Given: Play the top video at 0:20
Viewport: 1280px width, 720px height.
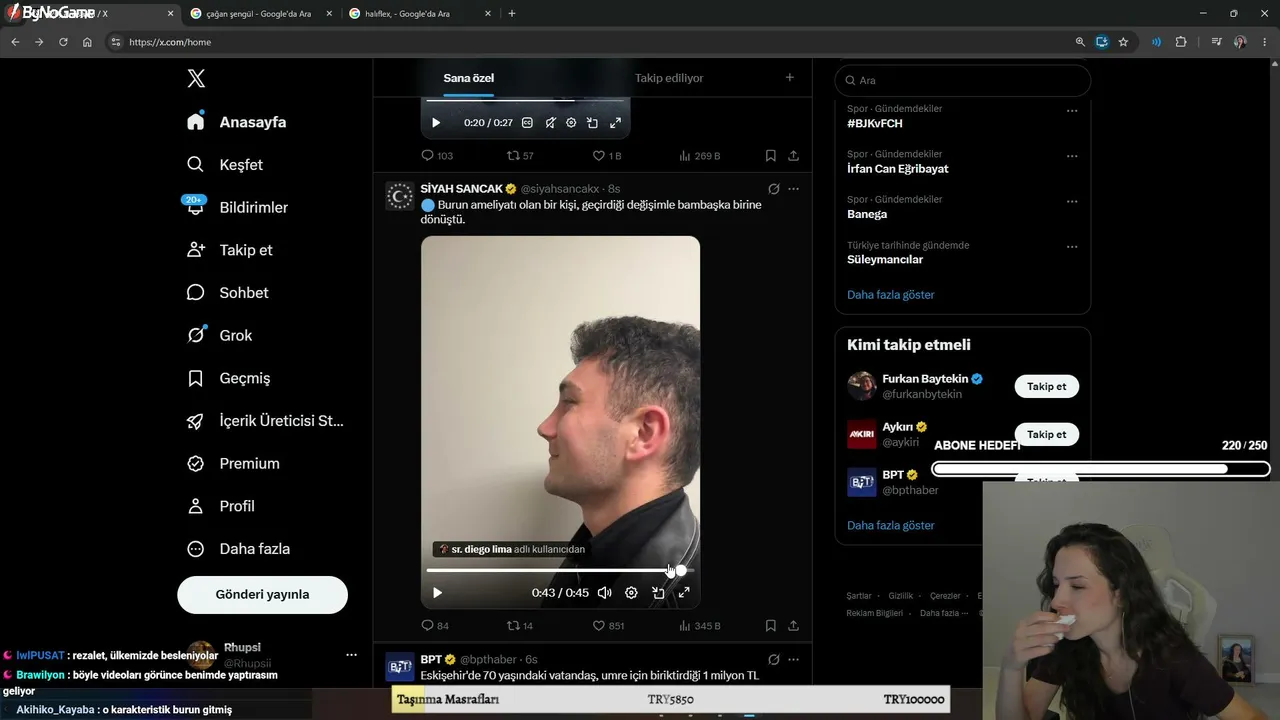Looking at the screenshot, I should click(x=436, y=123).
